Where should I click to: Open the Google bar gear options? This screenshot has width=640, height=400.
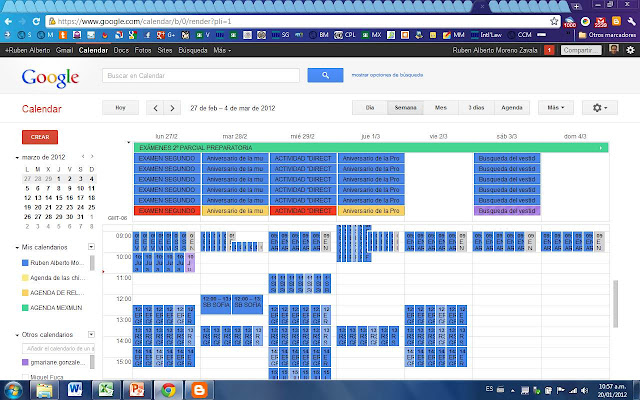pos(631,50)
